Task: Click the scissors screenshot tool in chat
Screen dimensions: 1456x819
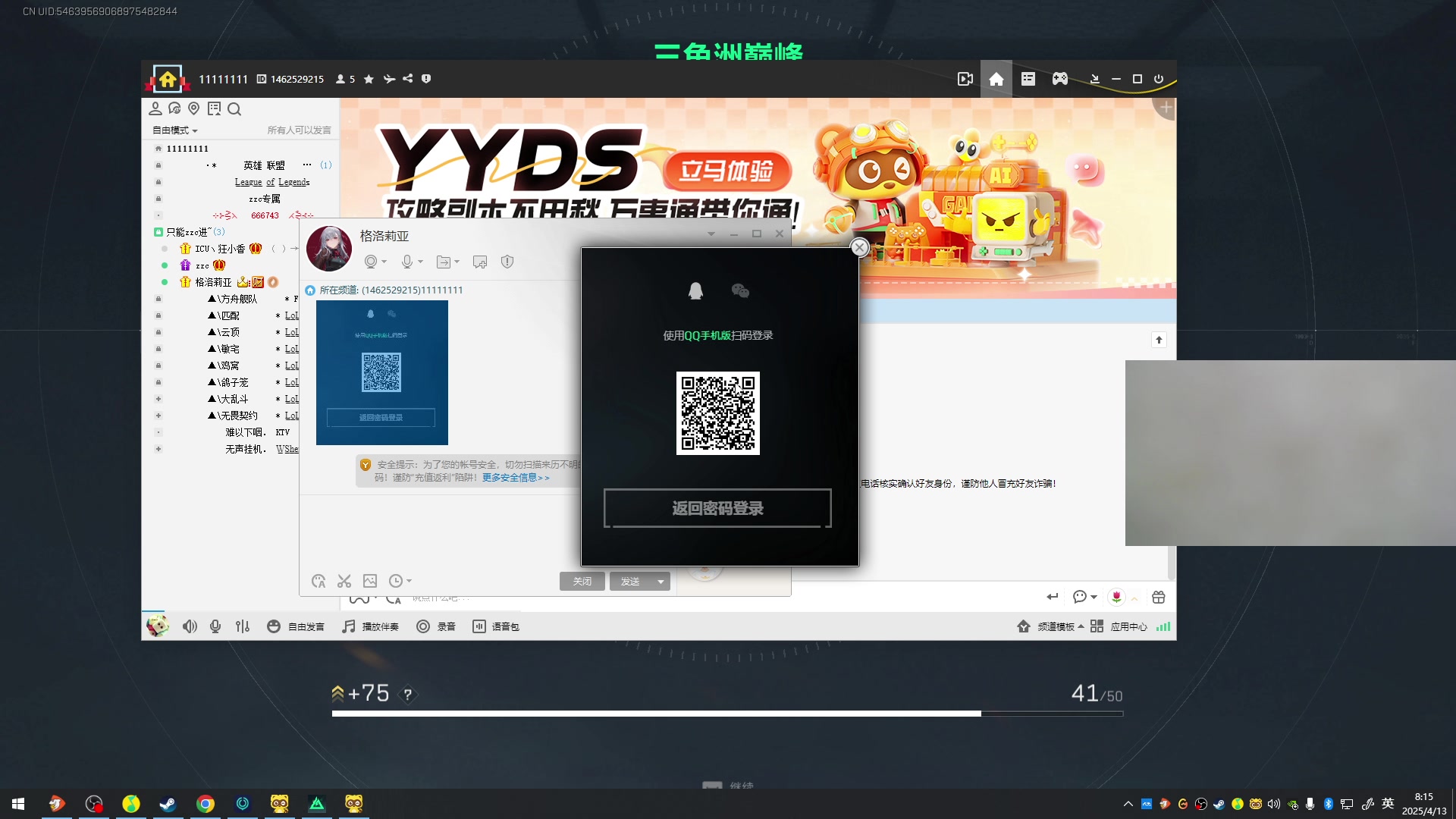Action: pos(344,581)
